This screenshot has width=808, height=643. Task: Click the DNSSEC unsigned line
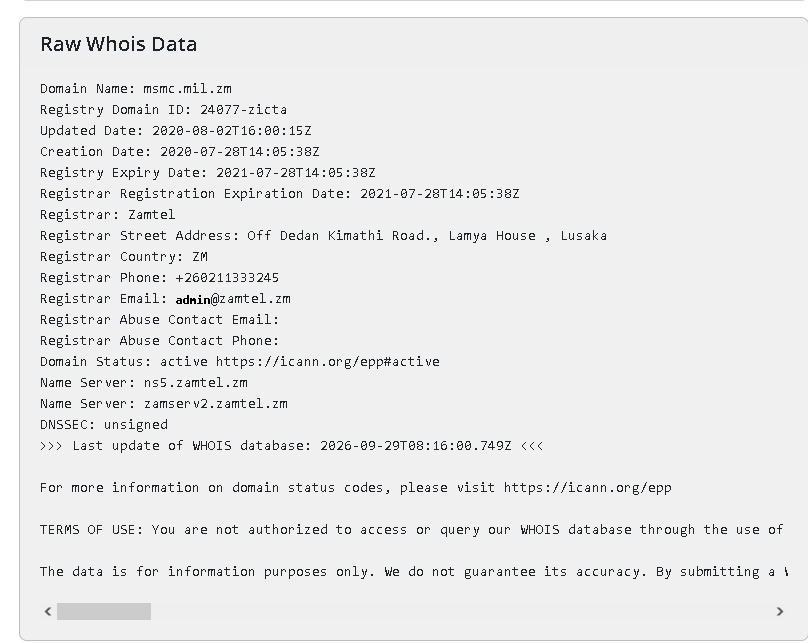point(104,425)
